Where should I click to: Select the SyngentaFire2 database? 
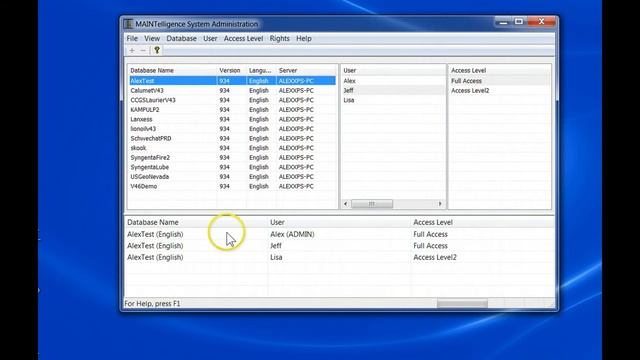[233, 158]
